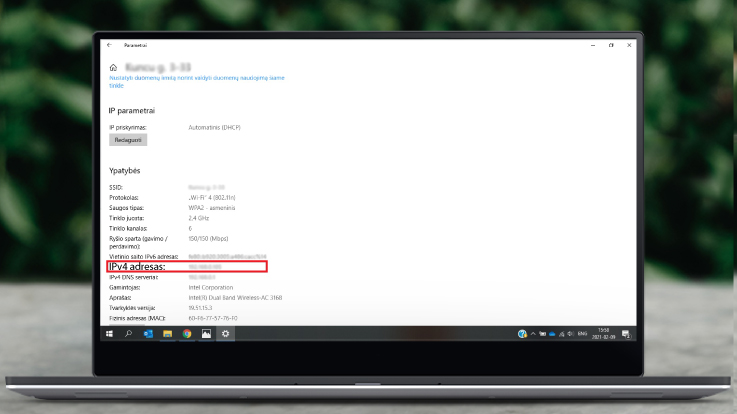Click the highlighted IPv4 adresas row

coord(187,267)
